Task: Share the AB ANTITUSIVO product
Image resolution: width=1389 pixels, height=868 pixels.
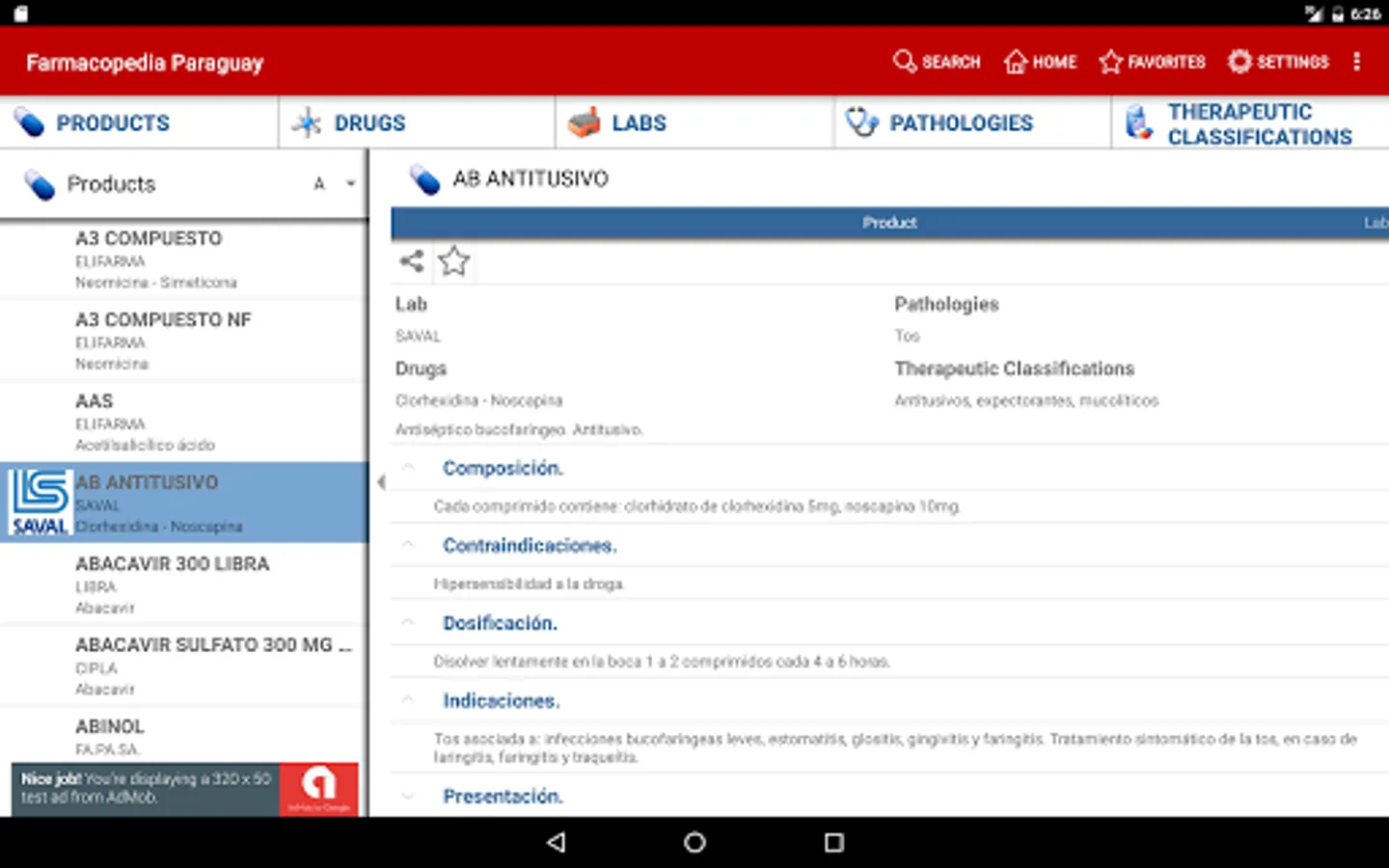Action: point(412,260)
